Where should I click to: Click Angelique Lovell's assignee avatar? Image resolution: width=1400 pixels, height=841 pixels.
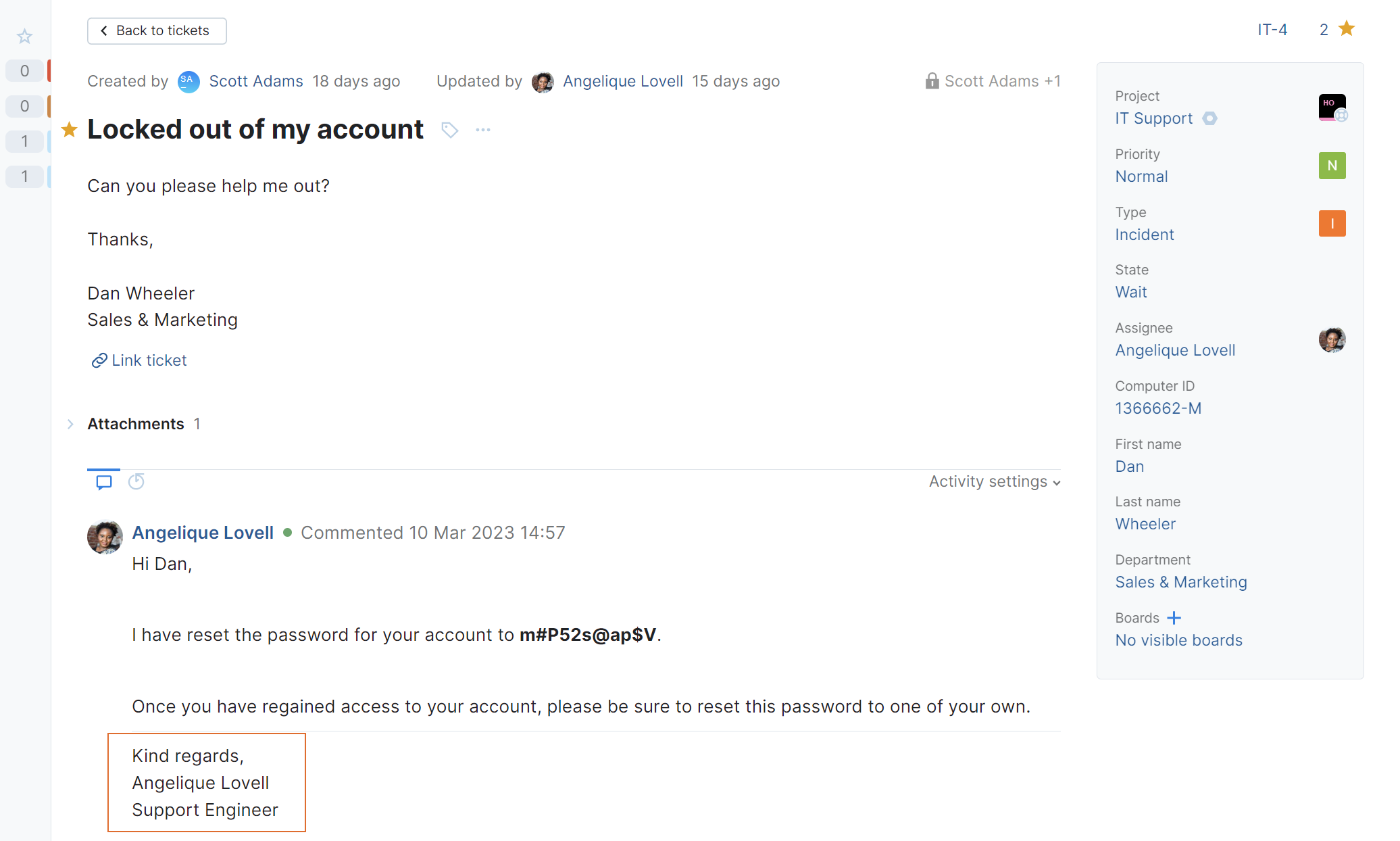(x=1332, y=339)
